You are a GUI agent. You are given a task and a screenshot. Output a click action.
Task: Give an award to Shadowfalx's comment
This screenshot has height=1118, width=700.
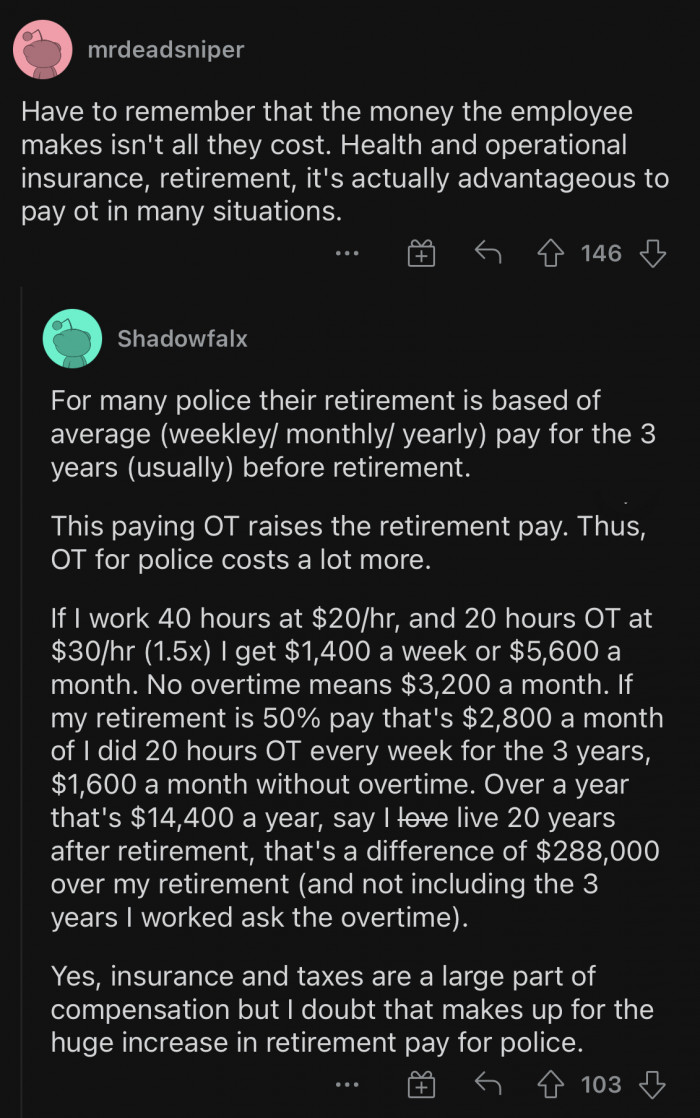click(421, 1084)
